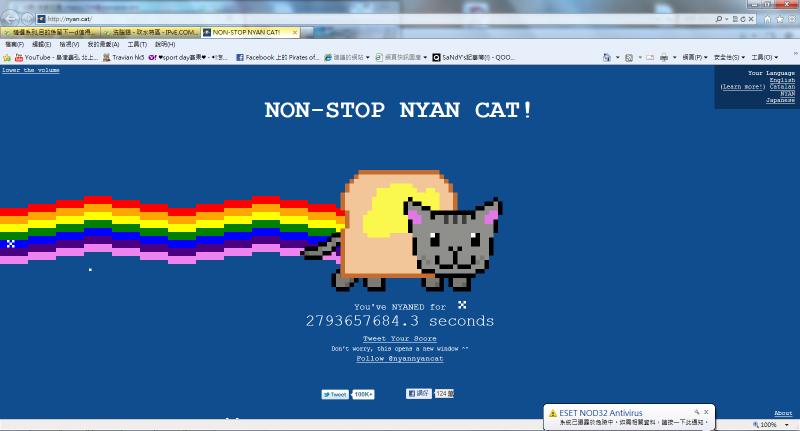Open the Tools (T) menu
The height and width of the screenshot is (431, 800).
(x=137, y=44)
